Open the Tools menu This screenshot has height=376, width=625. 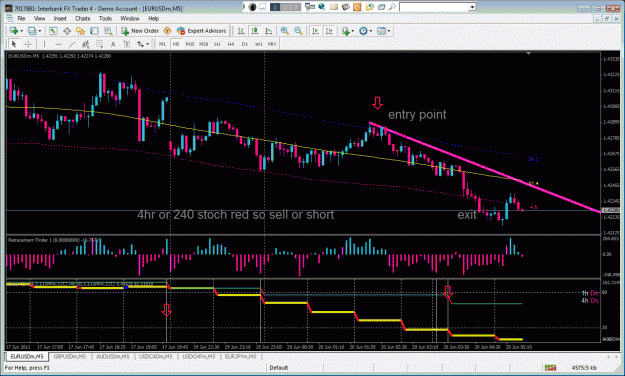coord(105,18)
